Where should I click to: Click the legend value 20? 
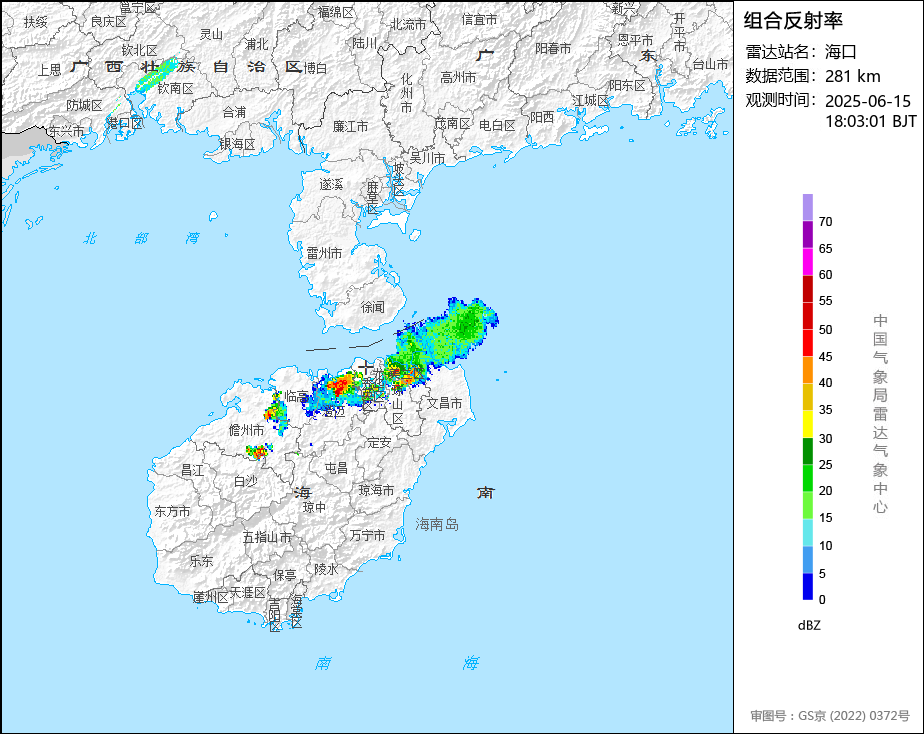pyautogui.click(x=826, y=491)
